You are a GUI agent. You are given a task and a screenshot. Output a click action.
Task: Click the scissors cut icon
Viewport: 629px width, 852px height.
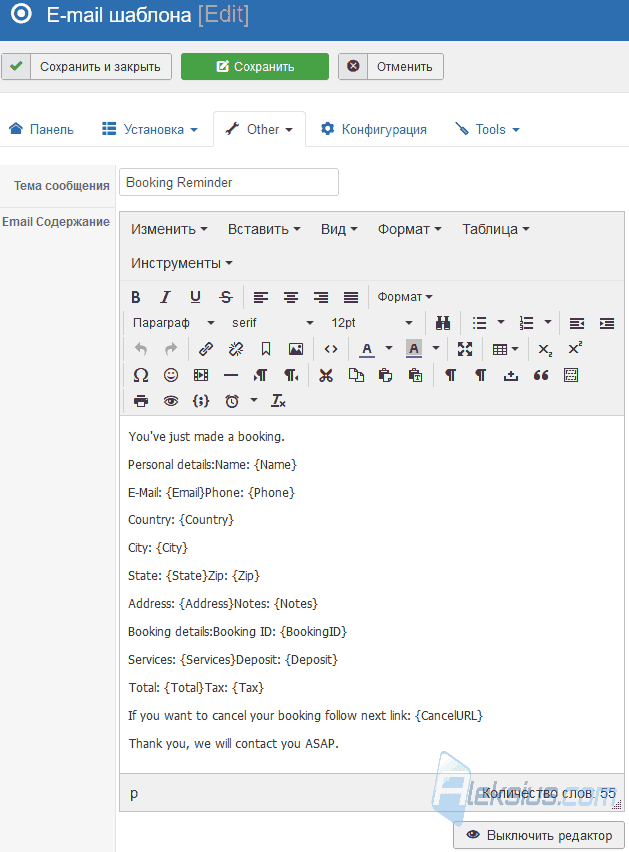point(326,375)
